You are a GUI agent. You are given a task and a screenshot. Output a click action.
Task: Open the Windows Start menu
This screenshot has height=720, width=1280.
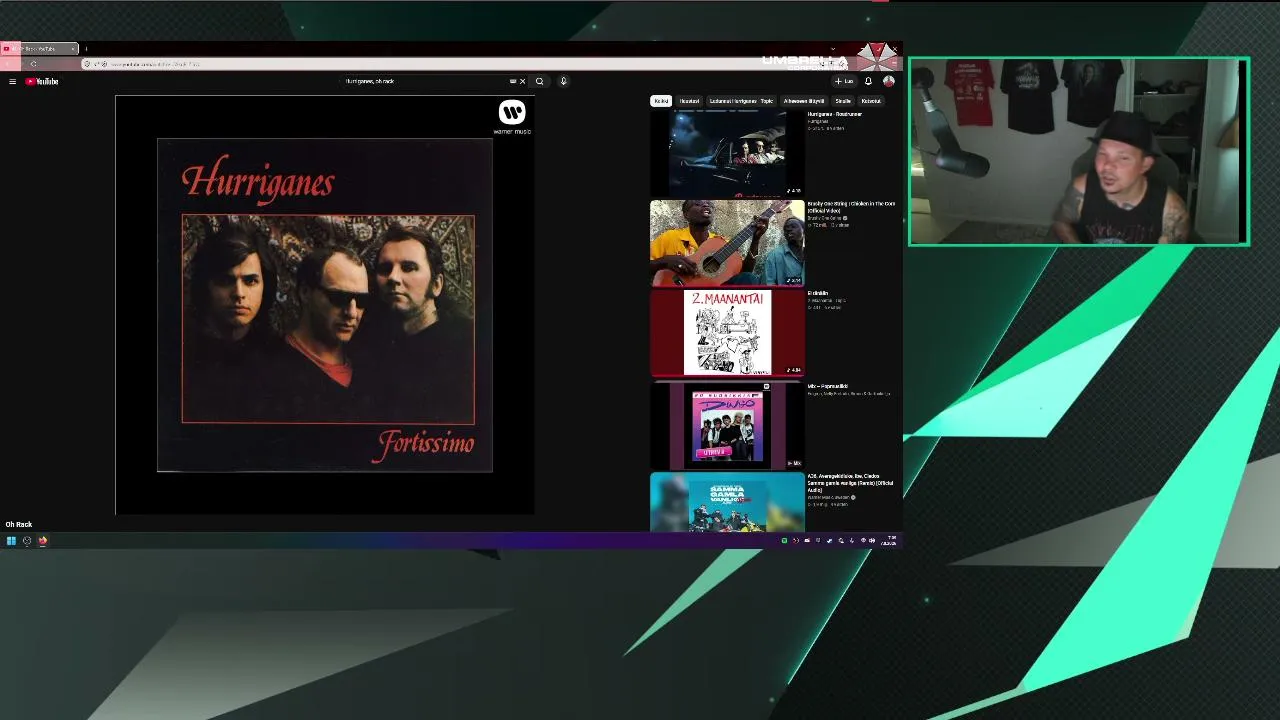[x=11, y=541]
